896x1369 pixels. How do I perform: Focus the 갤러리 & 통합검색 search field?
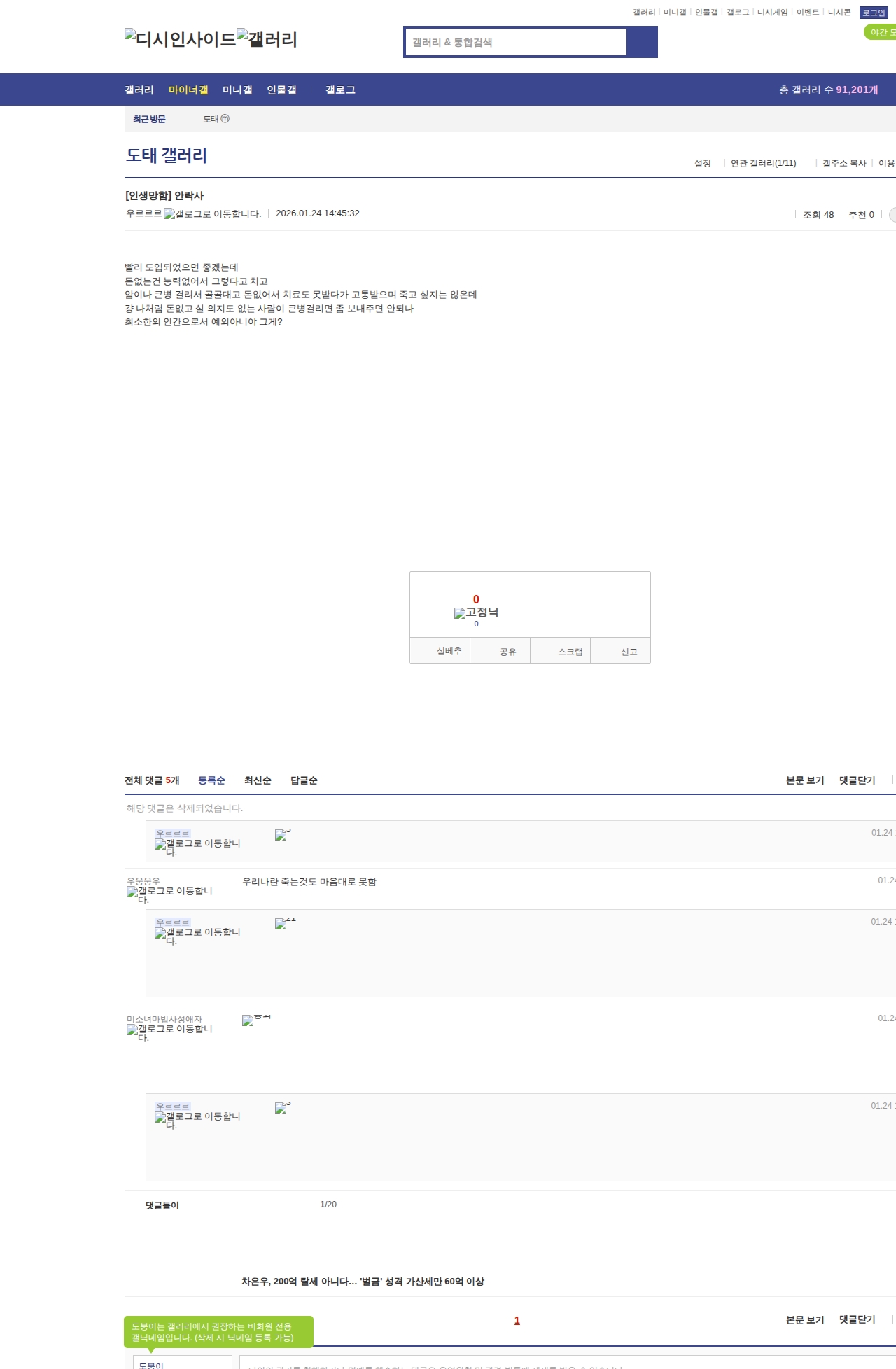[x=516, y=42]
